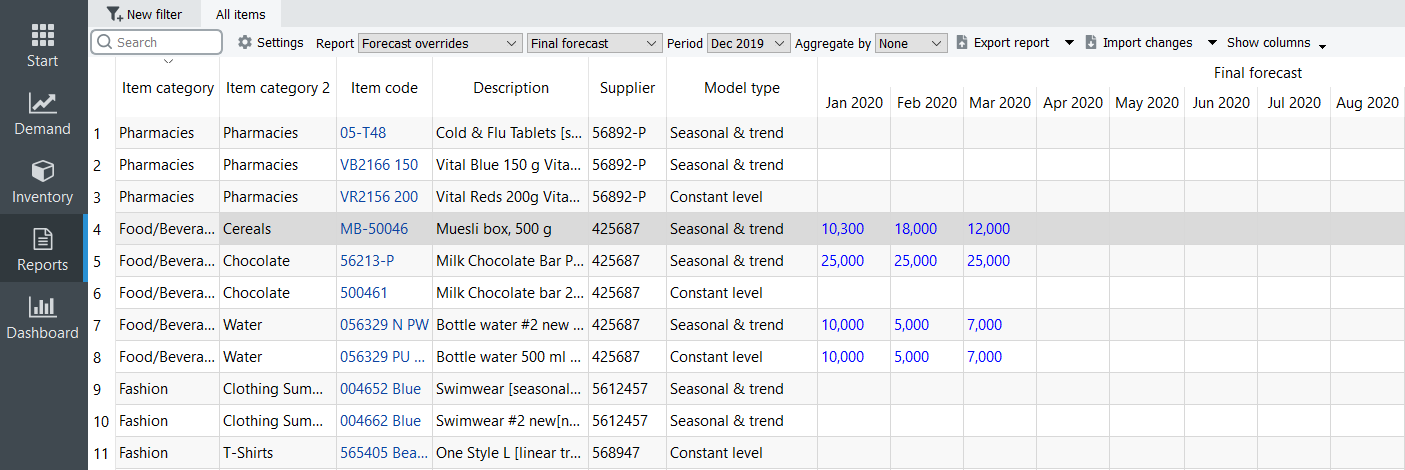
Task: Expand the Import changes options arrow
Action: (1212, 43)
